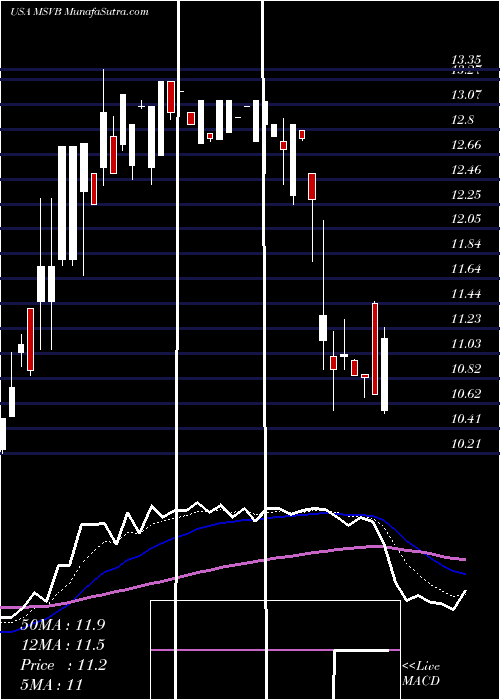Screen dimensions: 500x700
Task: Click the 13.07 price axis label
Action: [x=466, y=95]
